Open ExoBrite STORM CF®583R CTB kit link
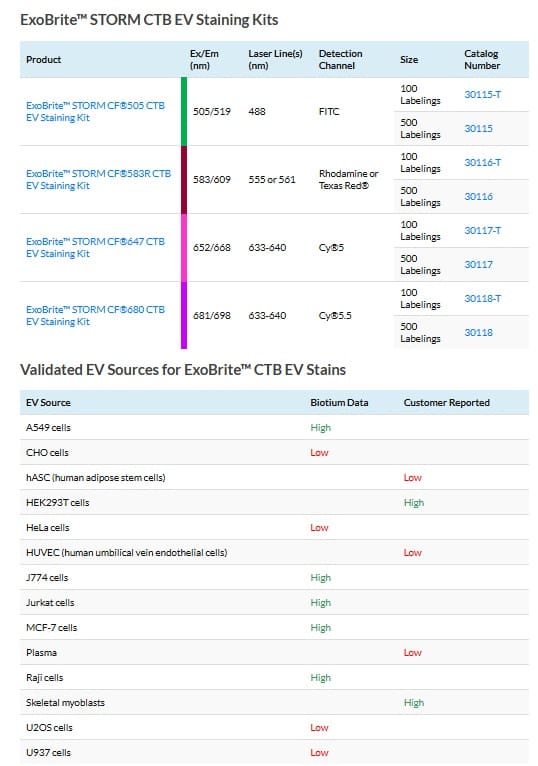Image resolution: width=538 pixels, height=766 pixels. (x=99, y=179)
